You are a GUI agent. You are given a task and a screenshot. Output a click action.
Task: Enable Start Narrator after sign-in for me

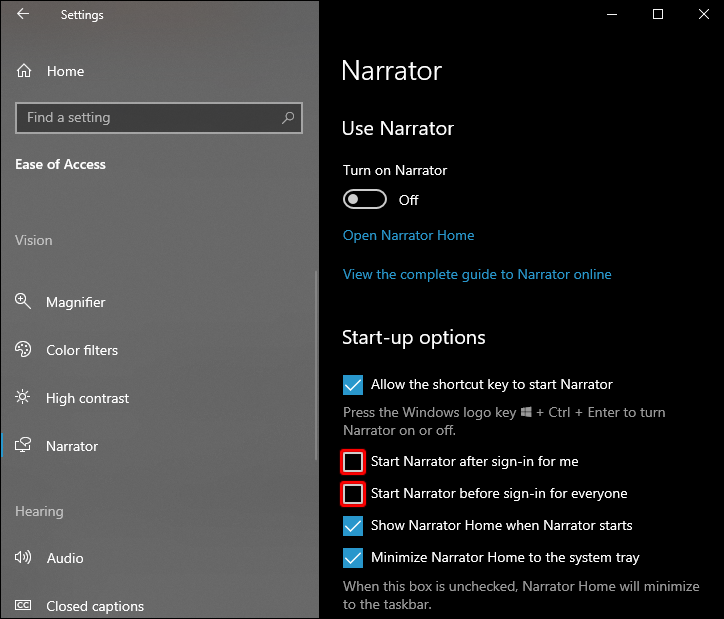[x=353, y=462]
